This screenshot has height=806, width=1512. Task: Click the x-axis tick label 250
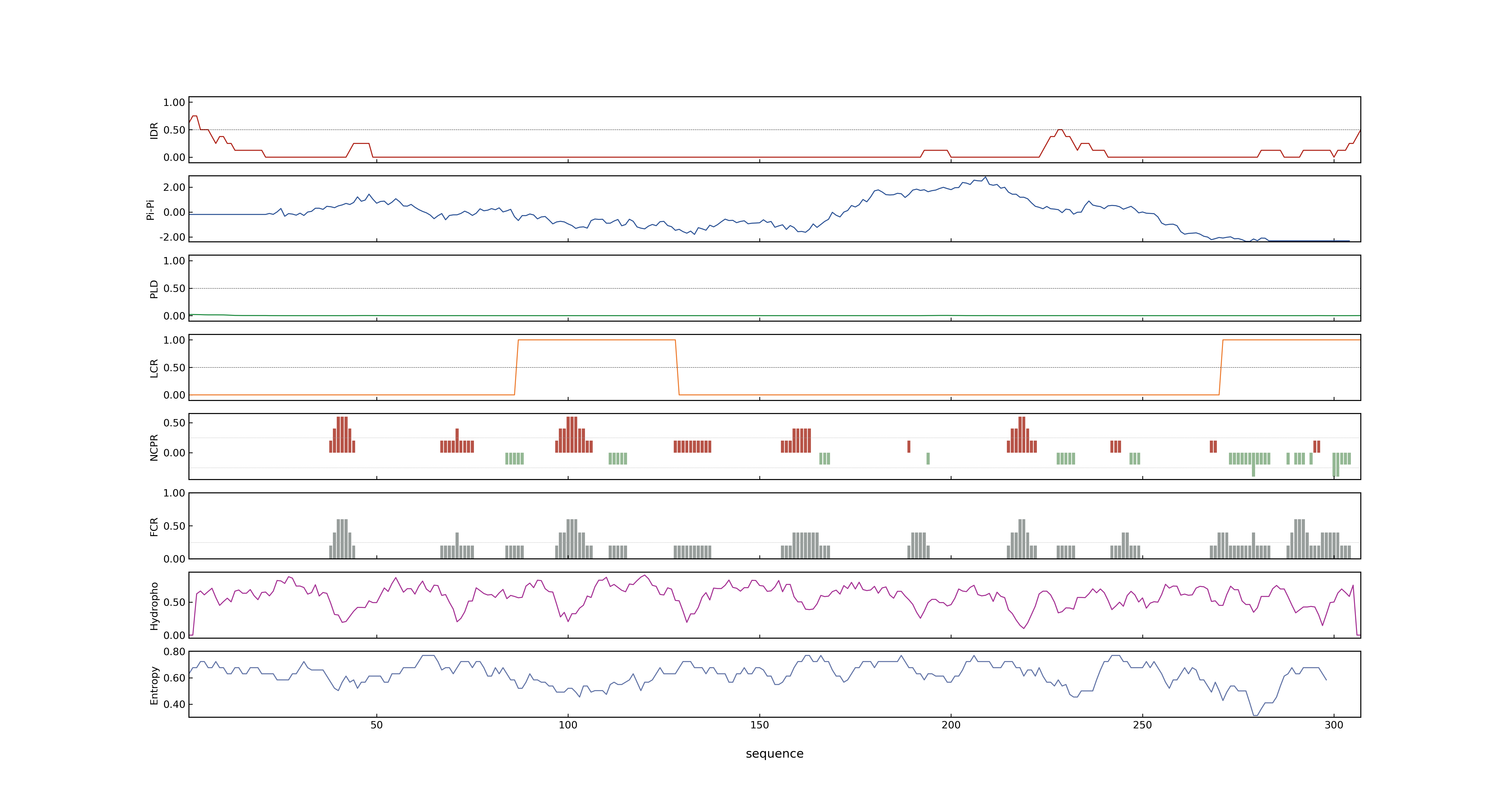pyautogui.click(x=1142, y=725)
